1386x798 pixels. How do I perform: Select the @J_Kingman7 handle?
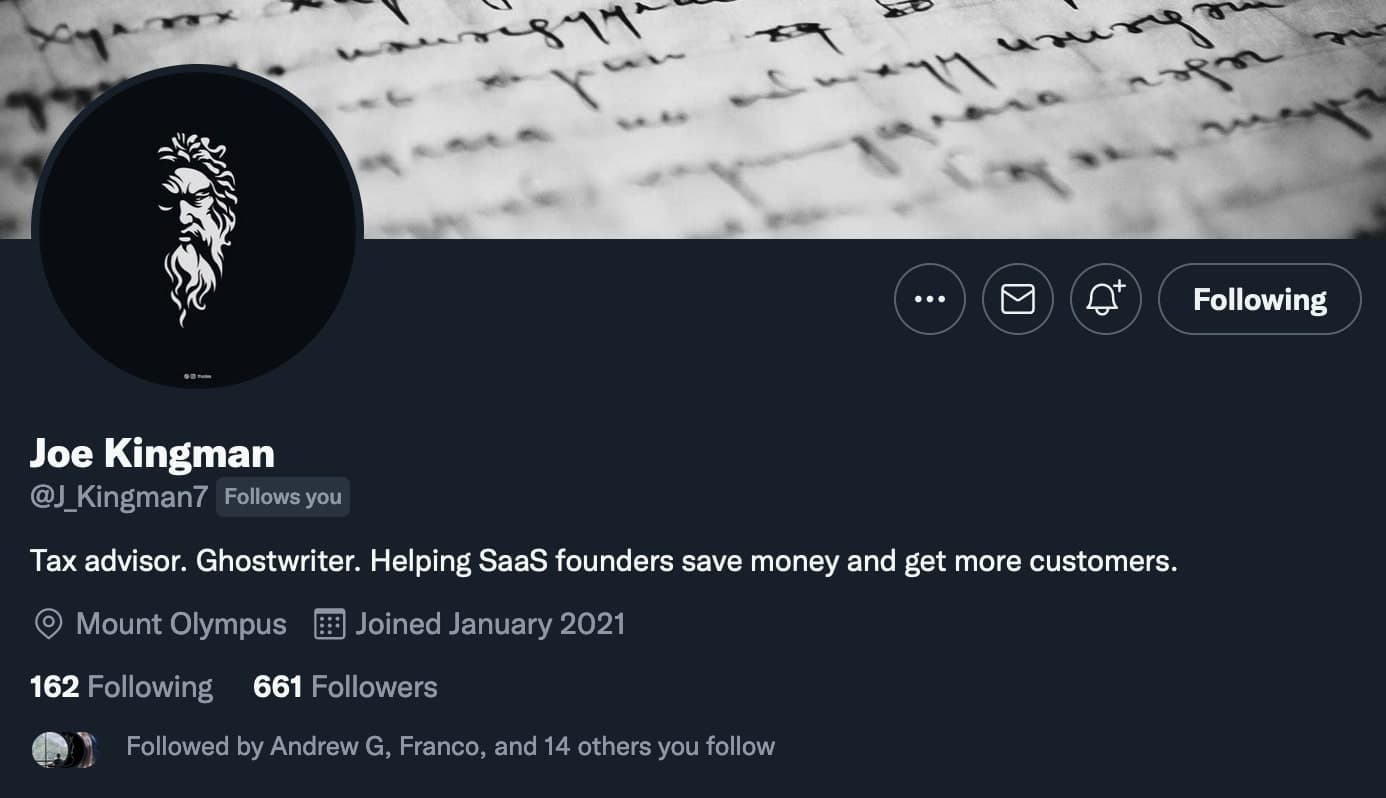point(117,496)
